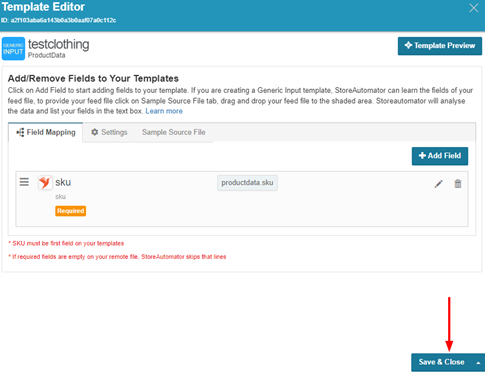Click the Generic Input template icon

[x=13, y=49]
